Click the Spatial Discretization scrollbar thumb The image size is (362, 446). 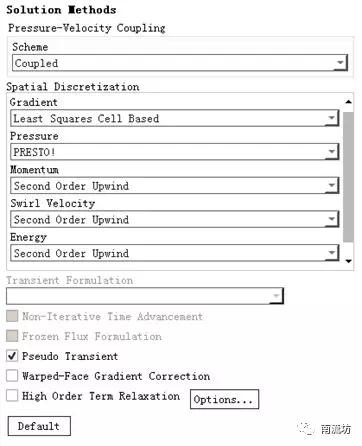click(348, 177)
